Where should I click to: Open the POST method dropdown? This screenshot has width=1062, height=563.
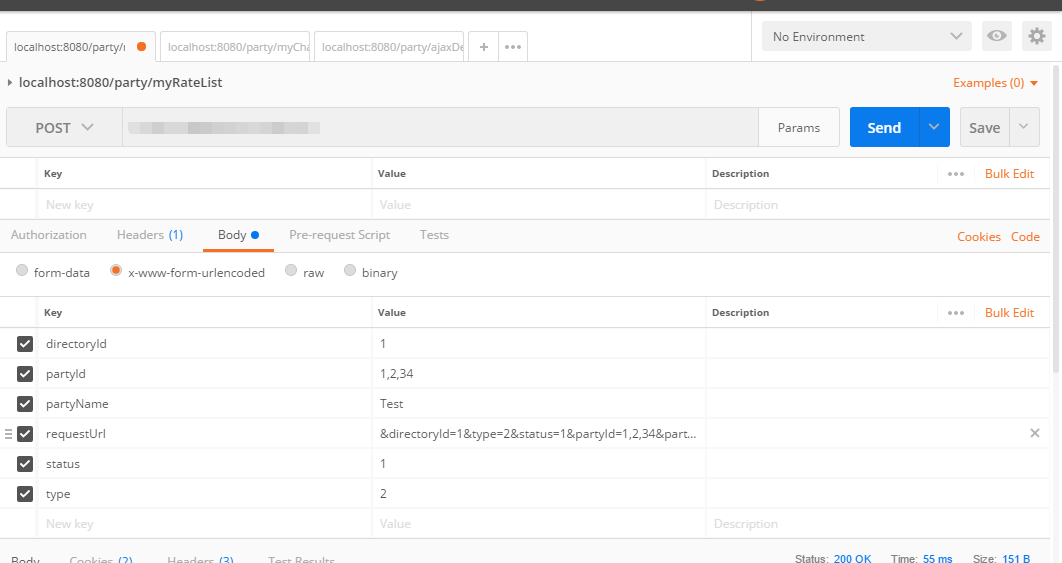64,127
